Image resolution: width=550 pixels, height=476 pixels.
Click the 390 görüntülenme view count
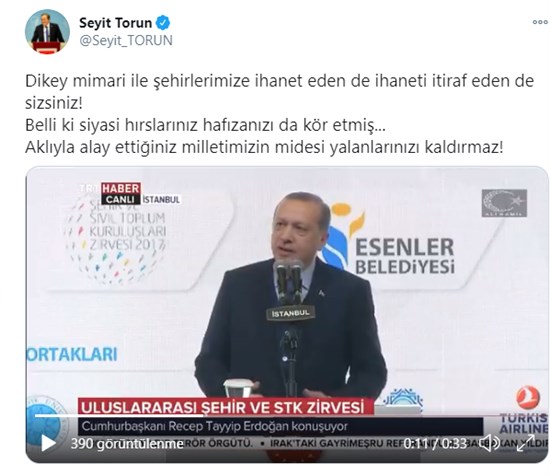click(127, 444)
